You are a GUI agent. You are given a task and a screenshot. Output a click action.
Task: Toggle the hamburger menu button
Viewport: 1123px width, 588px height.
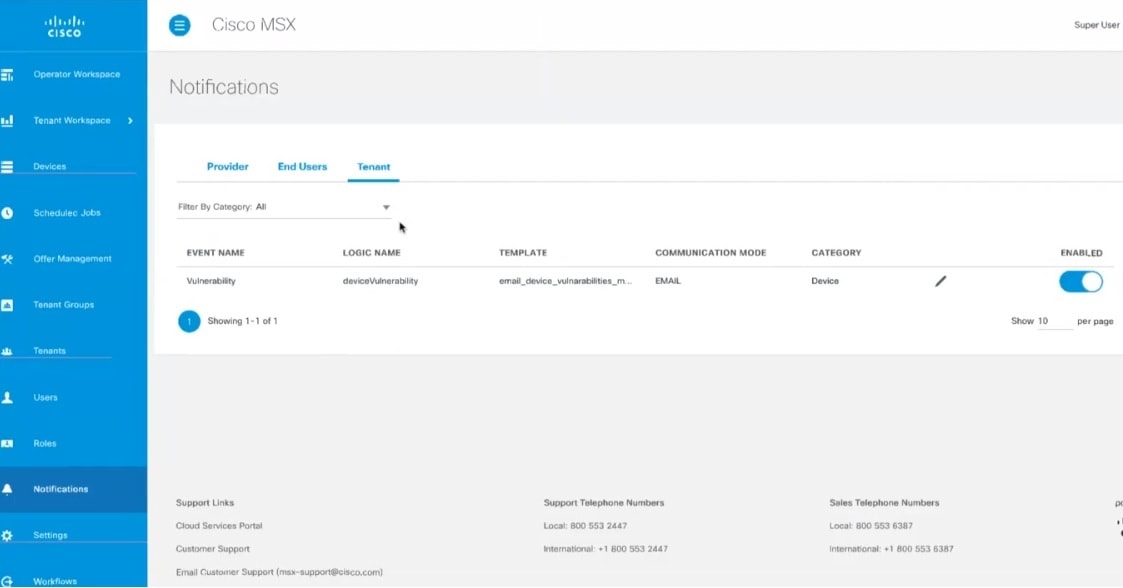click(x=180, y=26)
